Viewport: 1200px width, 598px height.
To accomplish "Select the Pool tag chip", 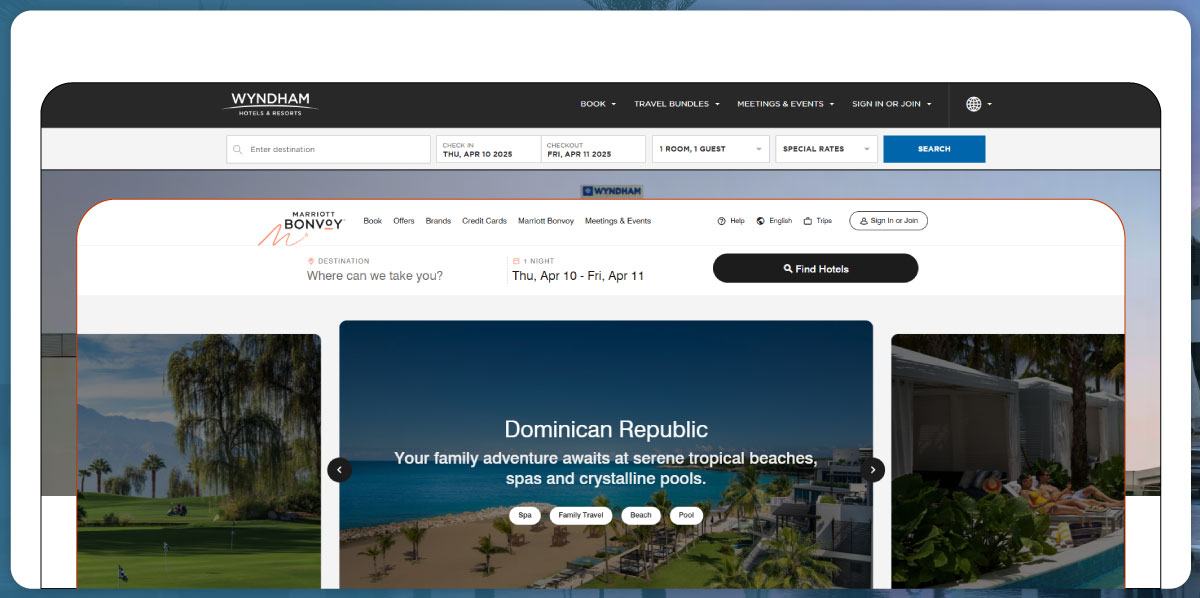I will click(x=686, y=516).
